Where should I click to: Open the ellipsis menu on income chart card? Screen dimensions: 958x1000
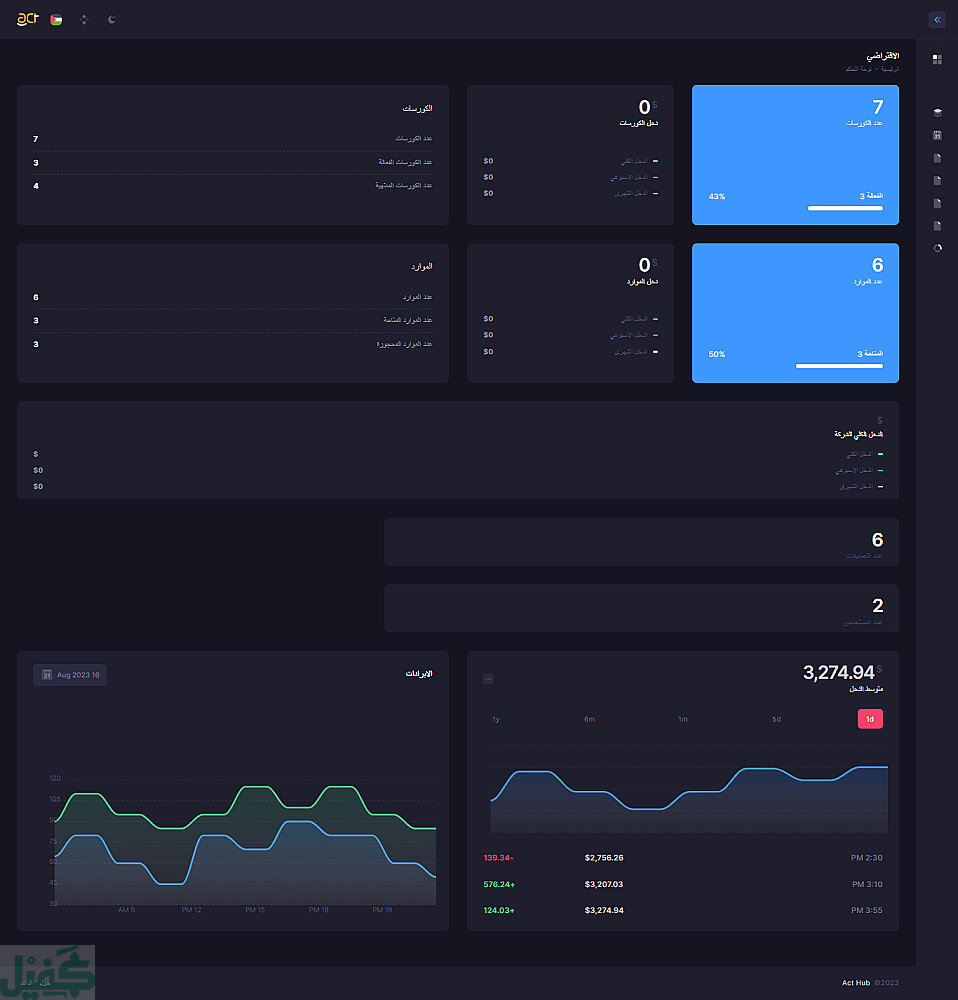[488, 679]
